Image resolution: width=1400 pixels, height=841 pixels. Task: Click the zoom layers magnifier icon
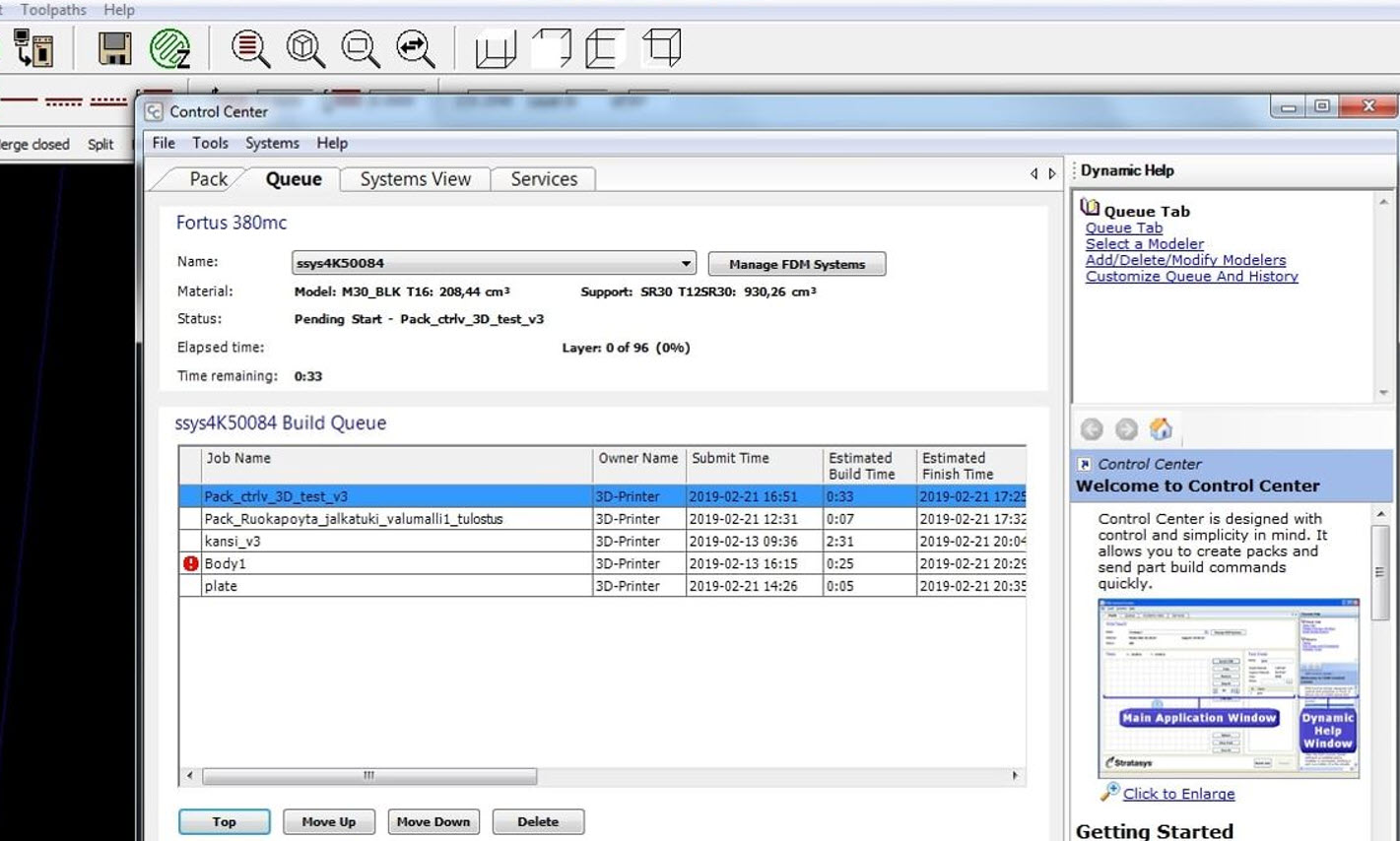click(250, 48)
